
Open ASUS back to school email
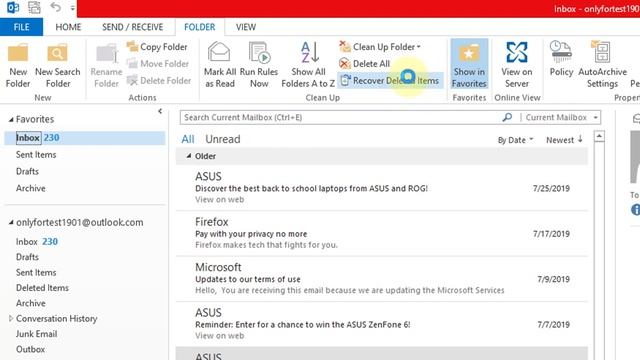pos(382,188)
